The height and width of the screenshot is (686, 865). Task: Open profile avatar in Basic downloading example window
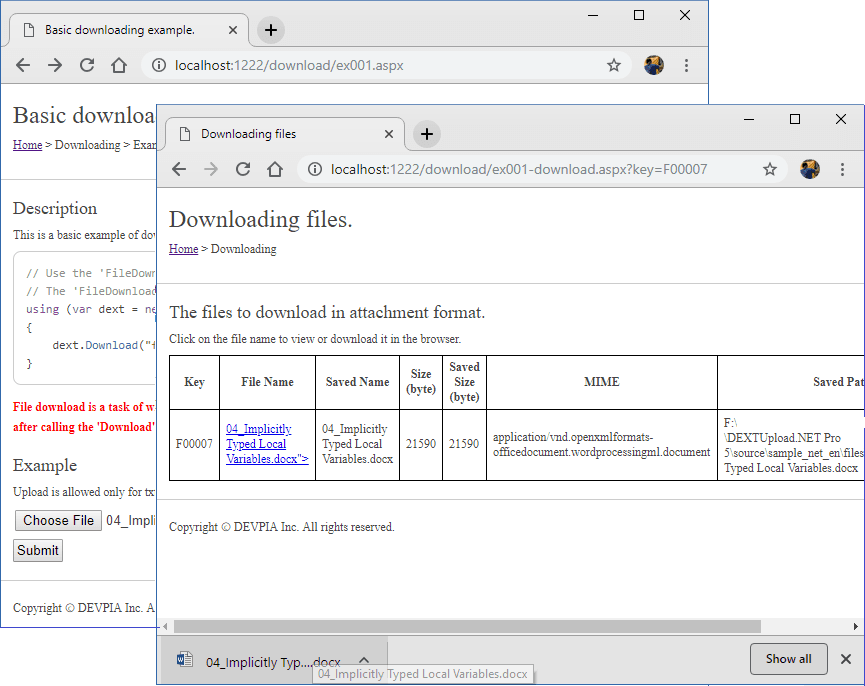click(654, 65)
